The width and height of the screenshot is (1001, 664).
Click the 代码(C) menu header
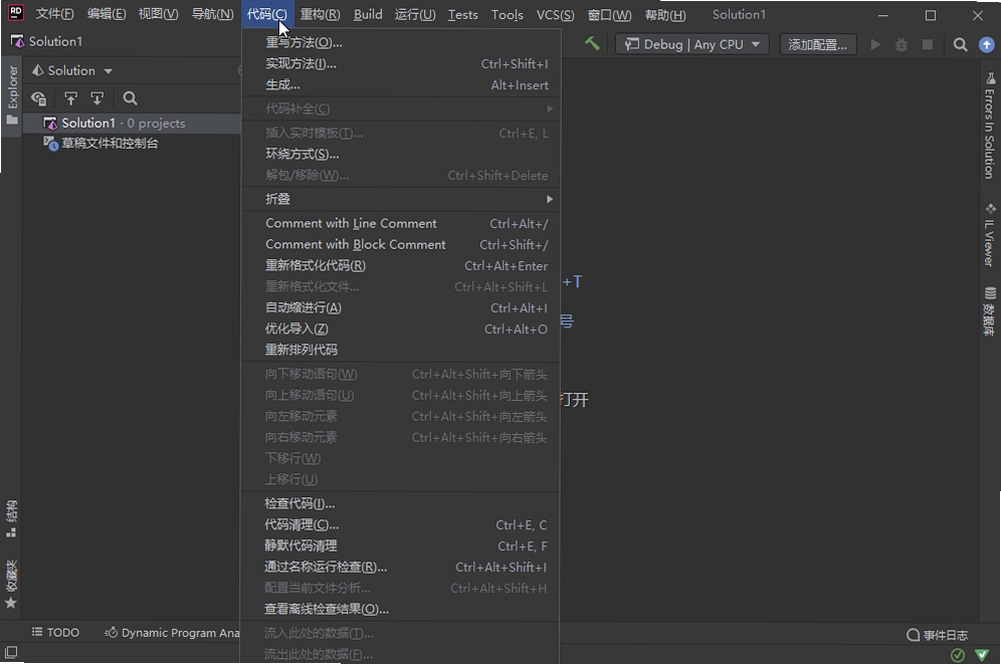tap(267, 14)
